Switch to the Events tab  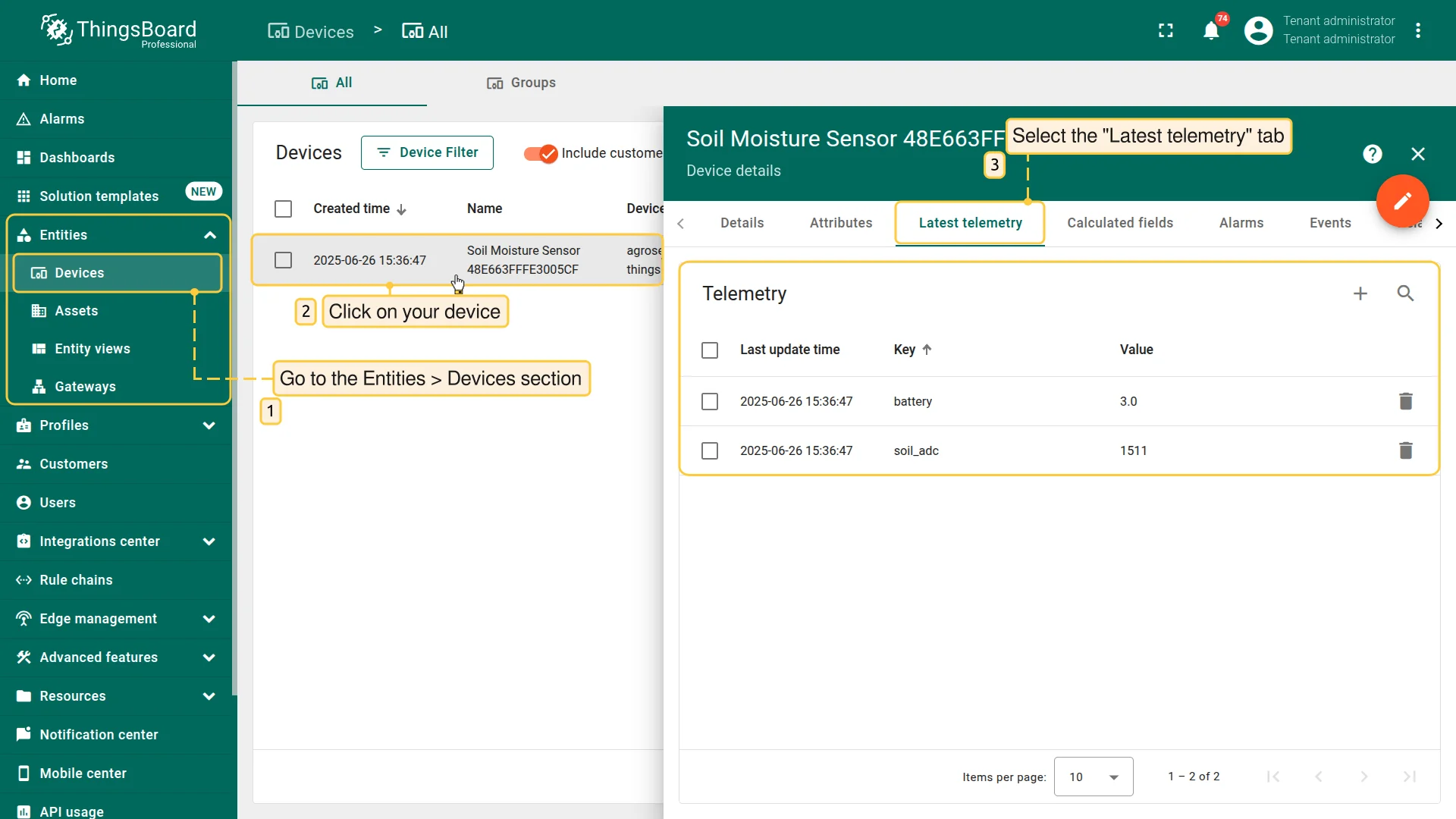click(1330, 223)
